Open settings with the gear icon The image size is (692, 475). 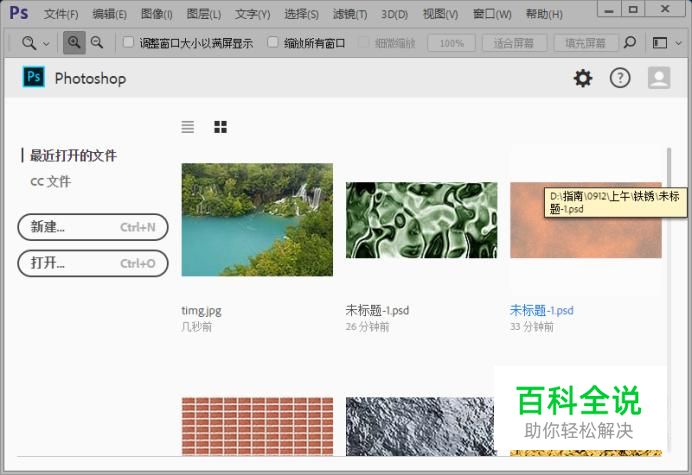pyautogui.click(x=583, y=78)
